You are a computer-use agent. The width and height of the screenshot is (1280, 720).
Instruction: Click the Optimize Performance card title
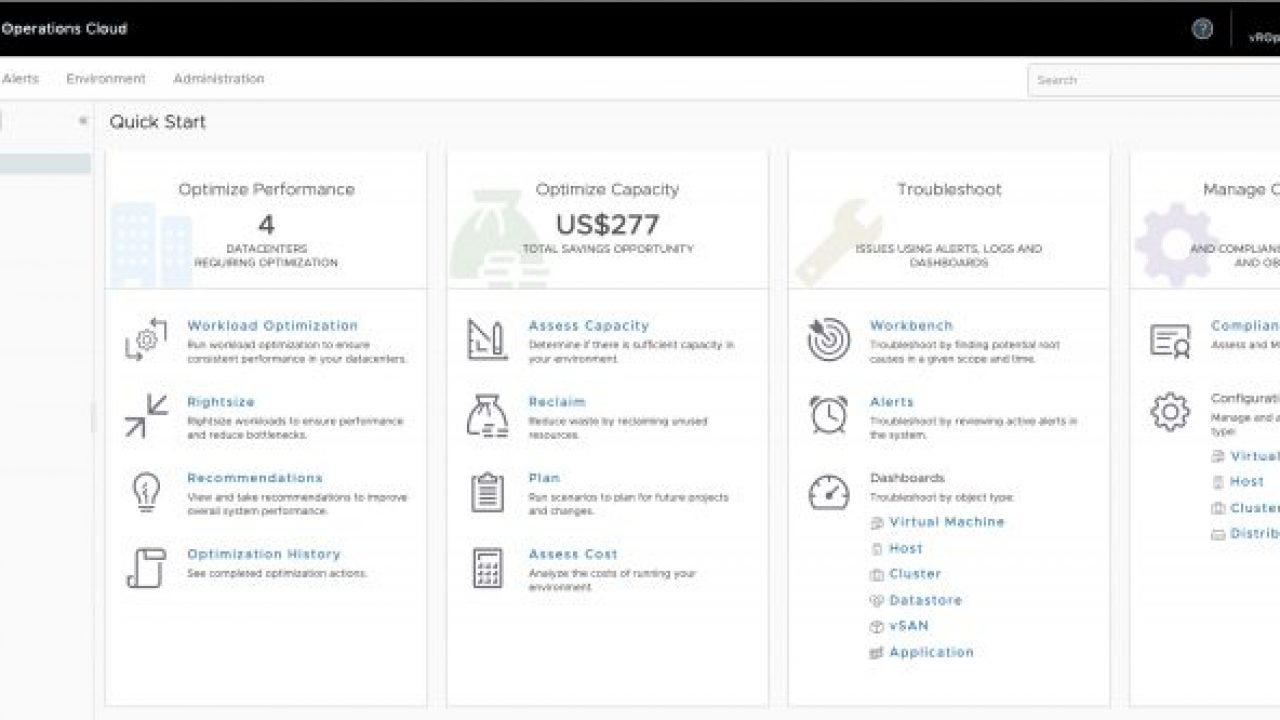pos(266,189)
